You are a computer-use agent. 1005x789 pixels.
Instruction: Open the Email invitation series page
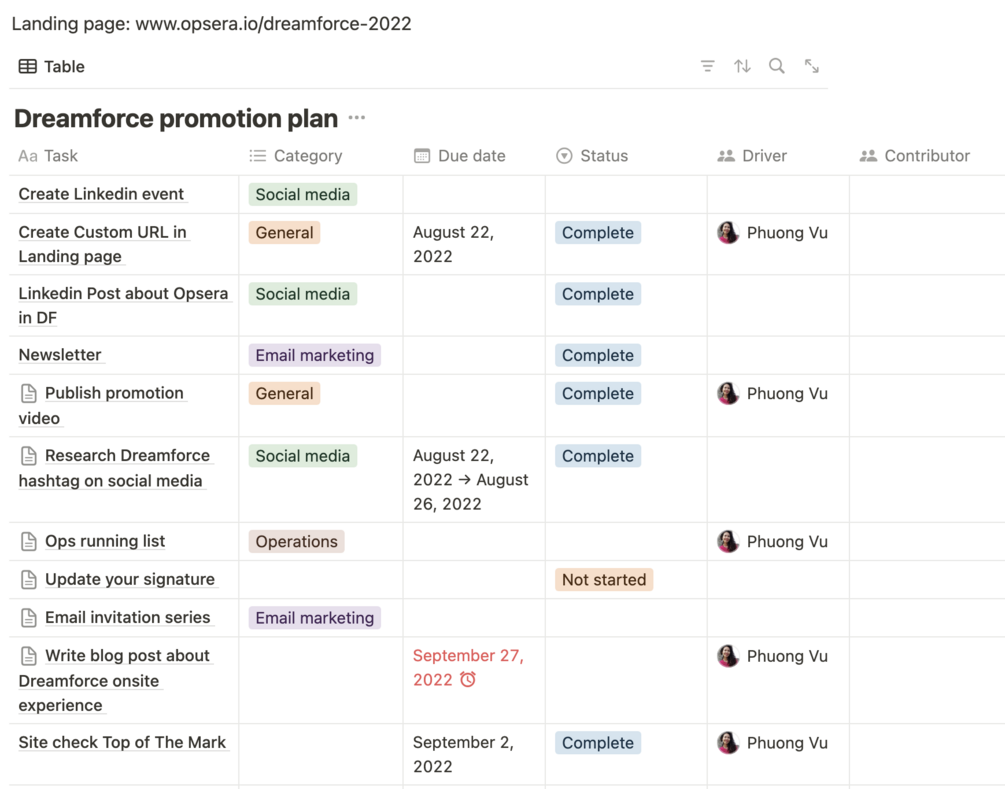[127, 617]
